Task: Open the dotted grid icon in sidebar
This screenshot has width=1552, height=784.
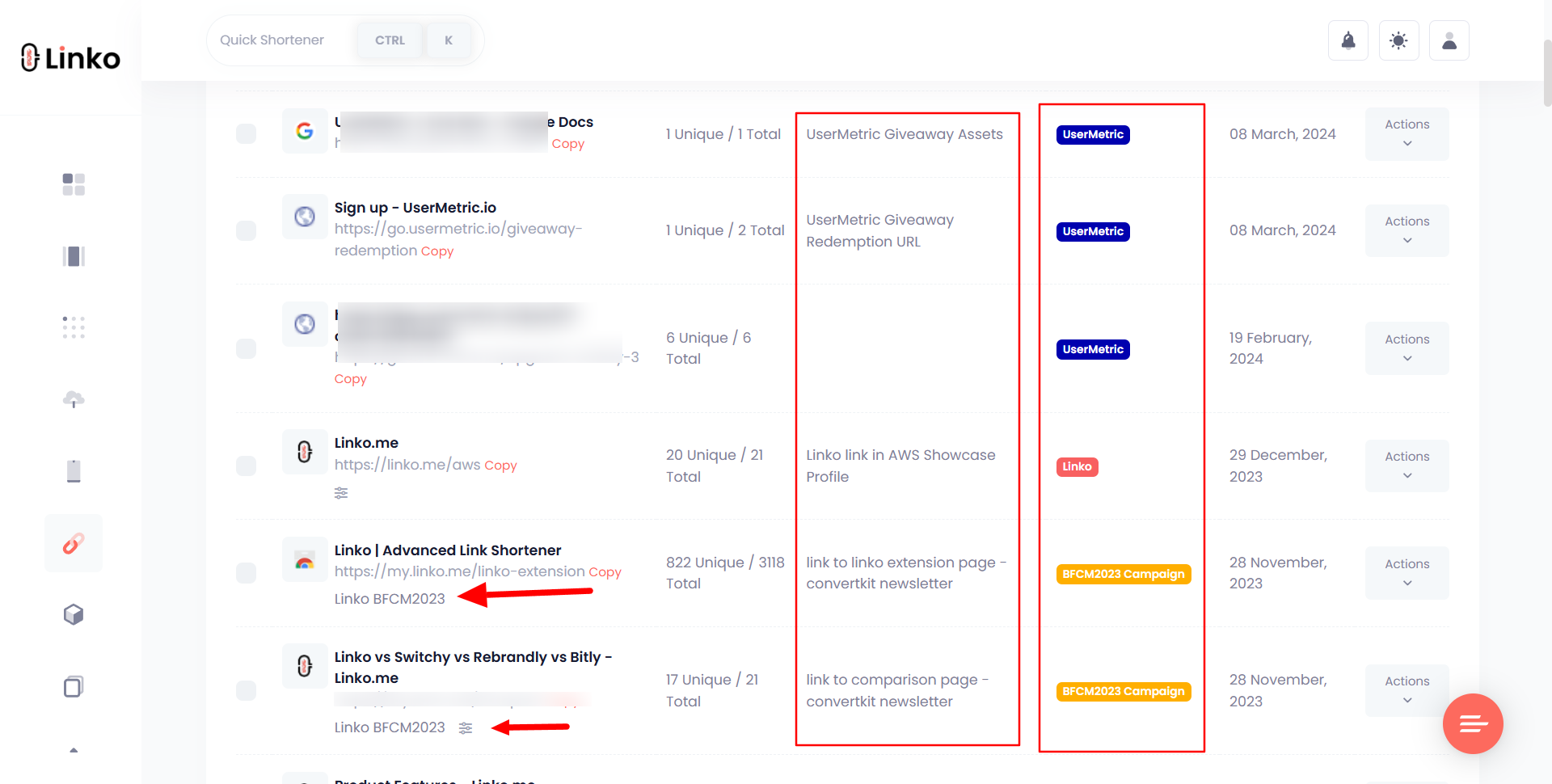Action: [x=74, y=327]
